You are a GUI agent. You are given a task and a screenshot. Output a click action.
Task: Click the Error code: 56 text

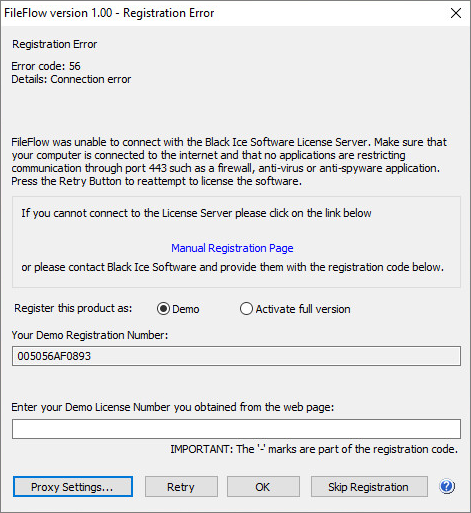46,66
